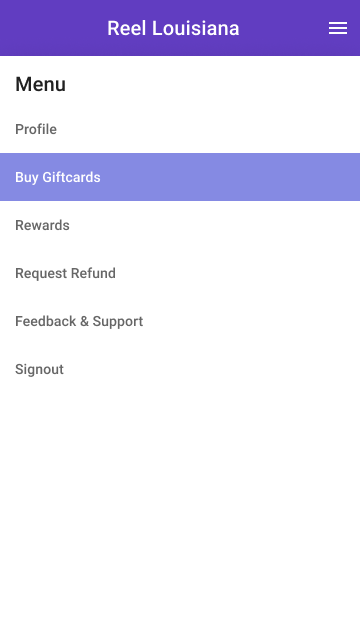Click the Menu heading text
The height and width of the screenshot is (640, 360).
pos(40,84)
